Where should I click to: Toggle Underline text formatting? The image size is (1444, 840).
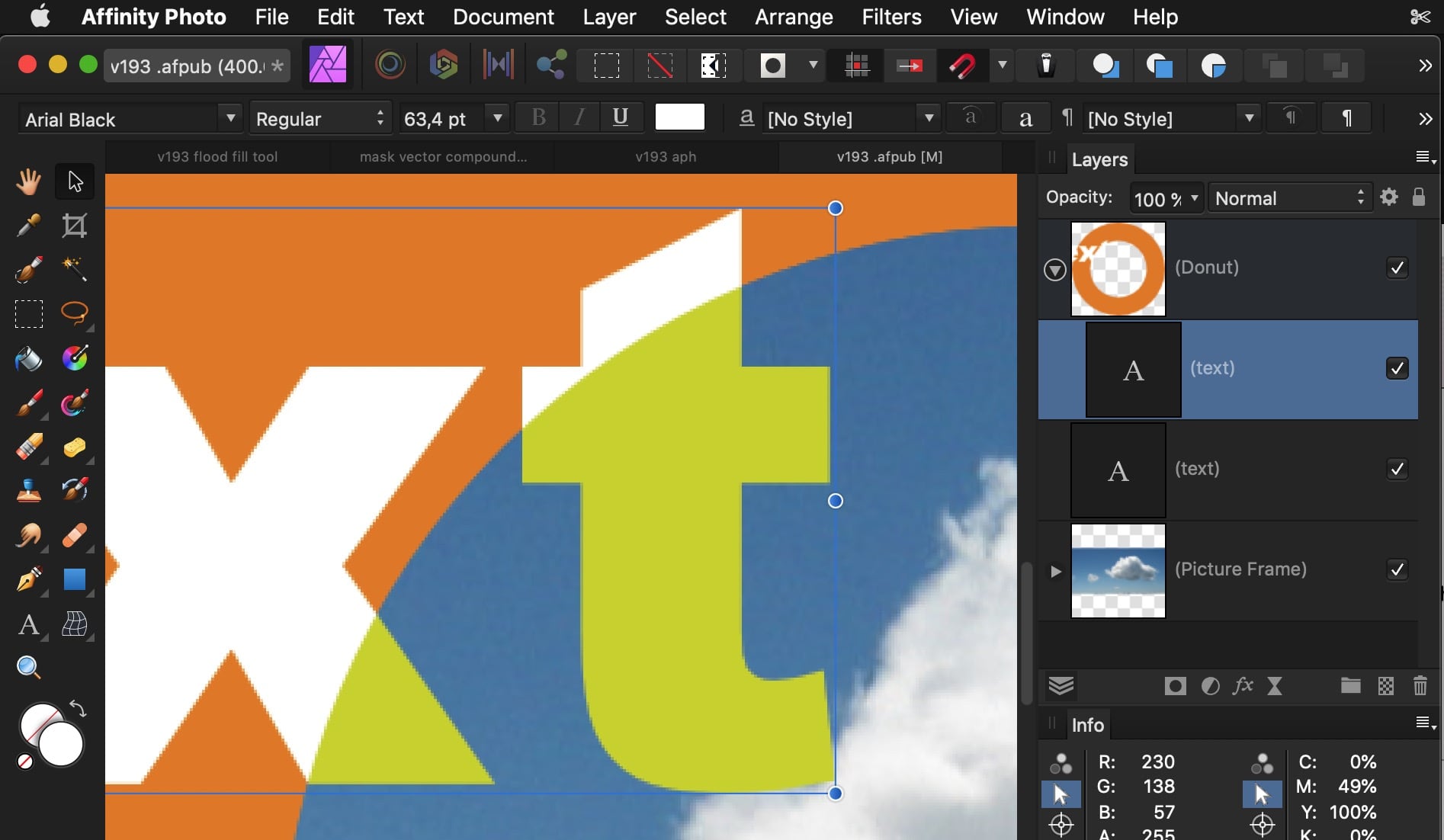click(621, 117)
